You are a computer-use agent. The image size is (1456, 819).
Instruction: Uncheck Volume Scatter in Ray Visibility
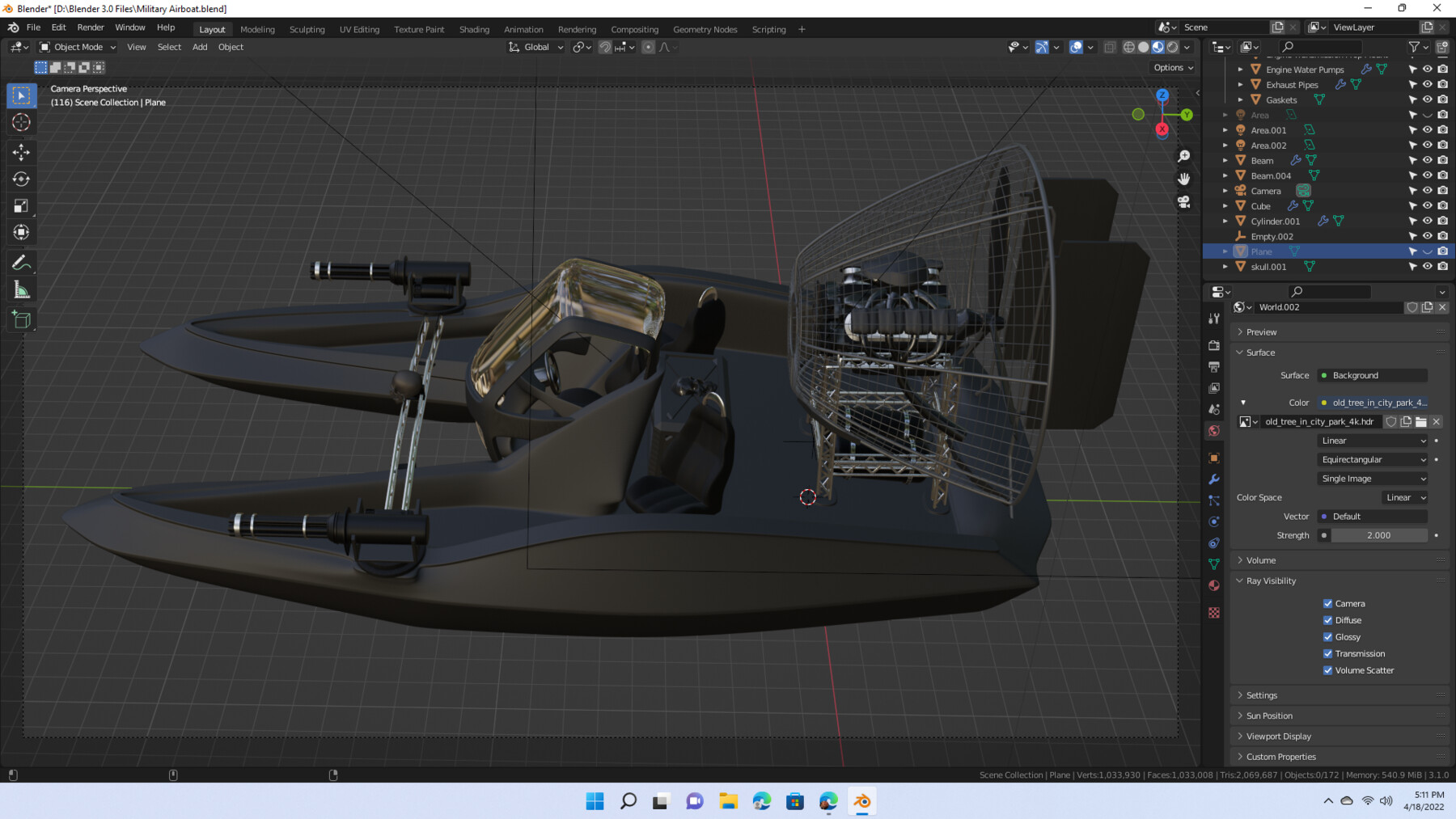pos(1327,670)
